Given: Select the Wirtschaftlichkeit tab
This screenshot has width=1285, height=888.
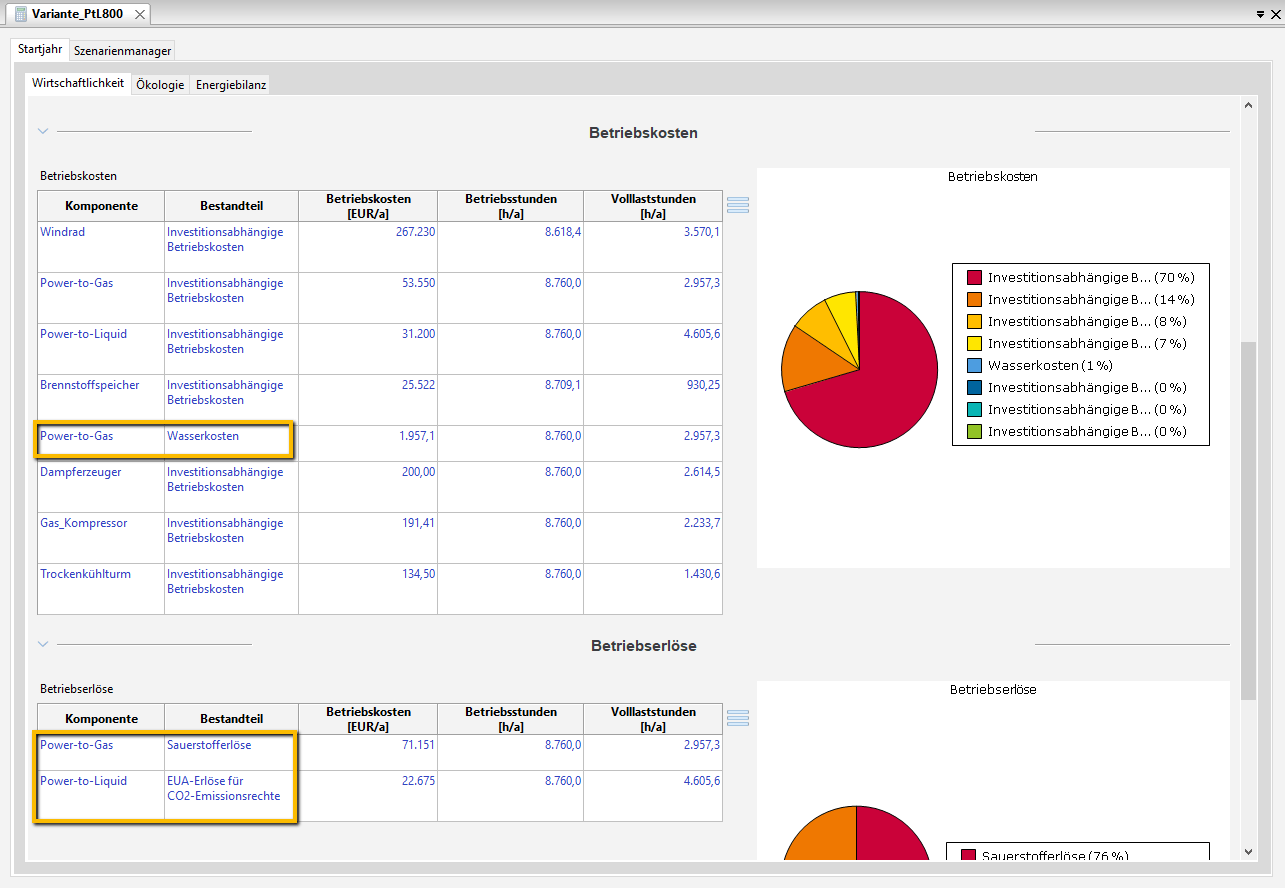Looking at the screenshot, I should 78,83.
